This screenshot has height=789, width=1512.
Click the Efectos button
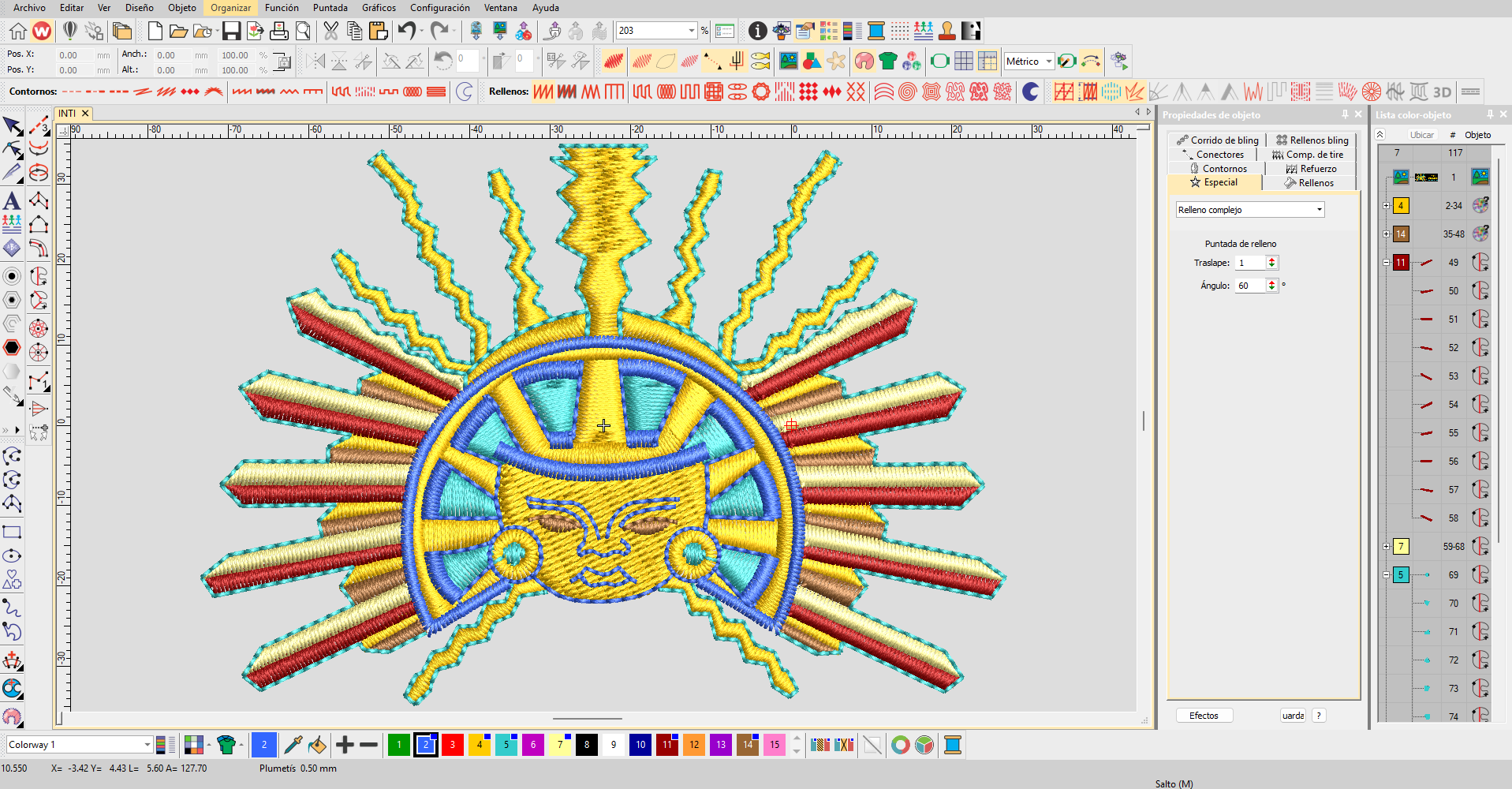1204,716
